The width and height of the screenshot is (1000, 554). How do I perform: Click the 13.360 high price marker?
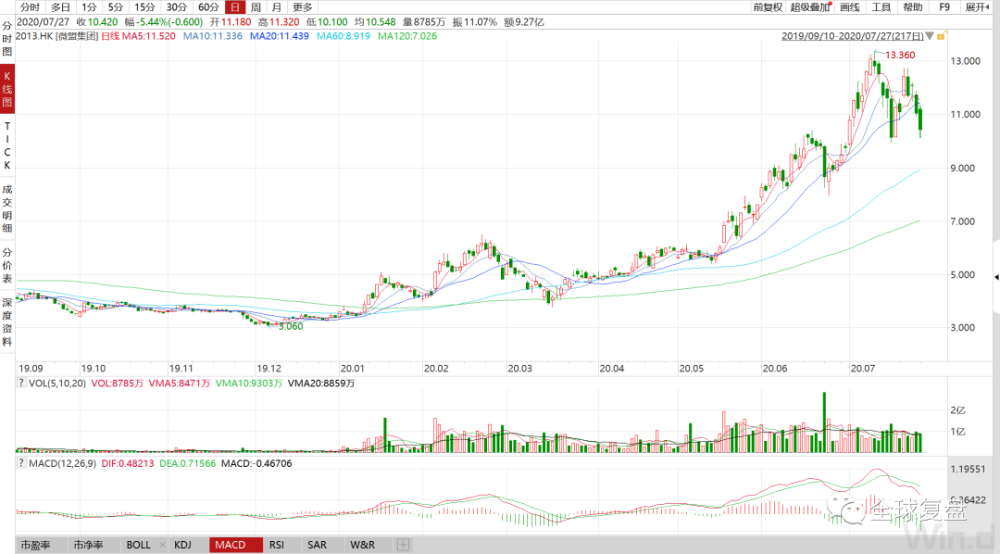[900, 55]
